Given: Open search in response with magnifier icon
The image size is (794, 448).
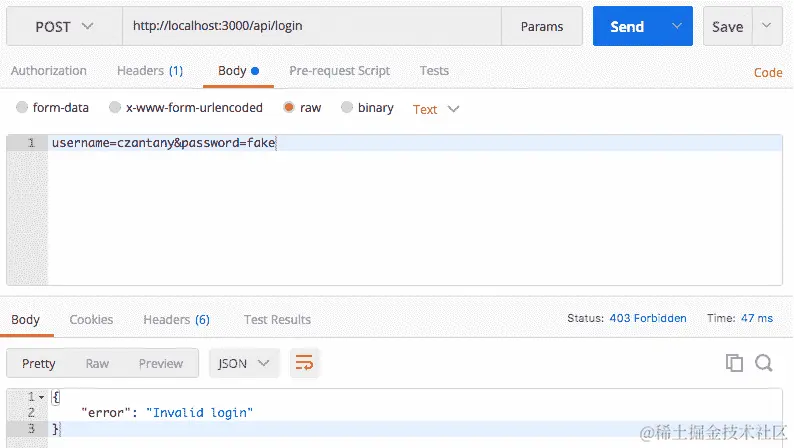Looking at the screenshot, I should click(x=764, y=363).
